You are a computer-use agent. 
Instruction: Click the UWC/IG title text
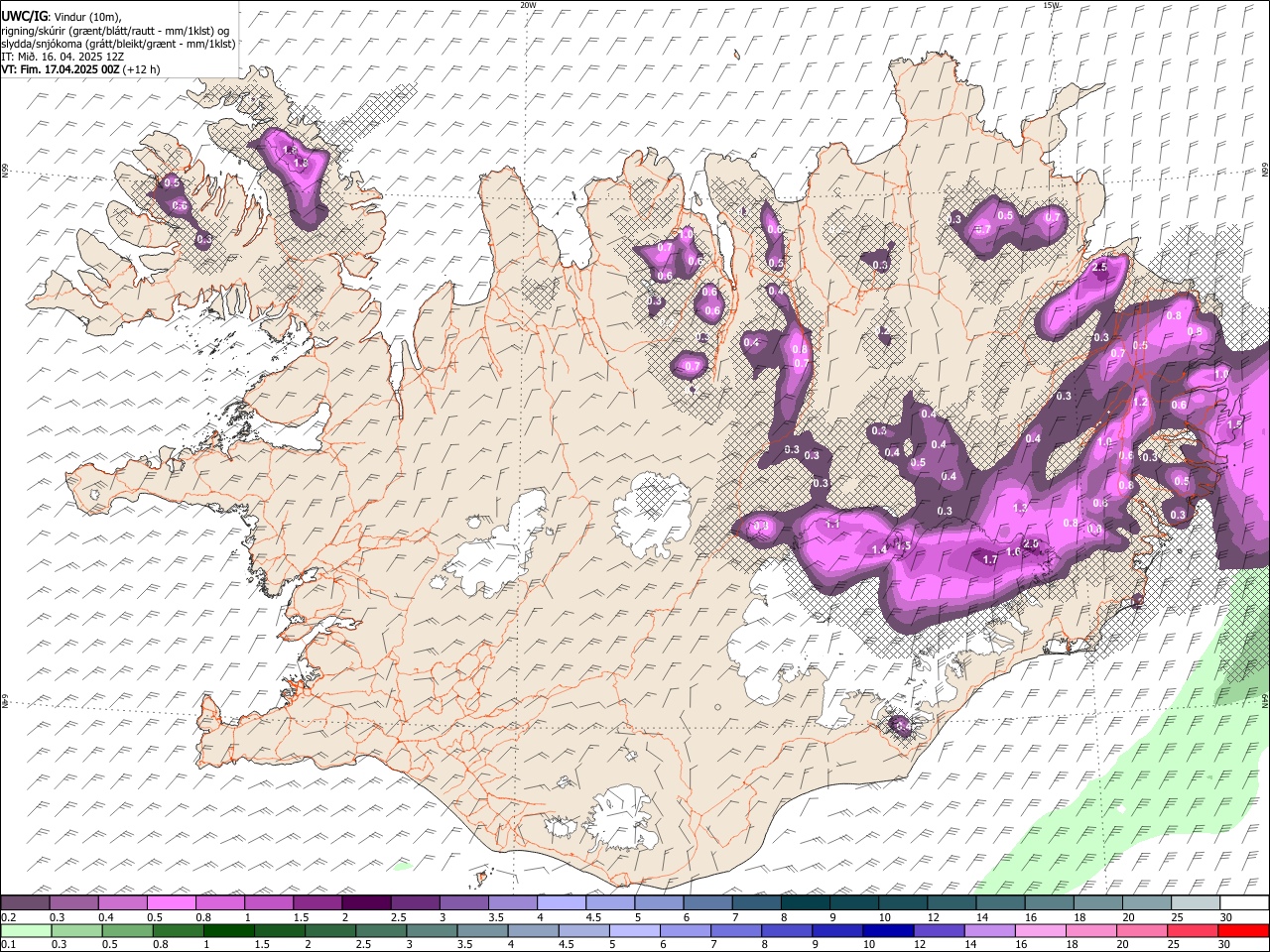pyautogui.click(x=24, y=15)
